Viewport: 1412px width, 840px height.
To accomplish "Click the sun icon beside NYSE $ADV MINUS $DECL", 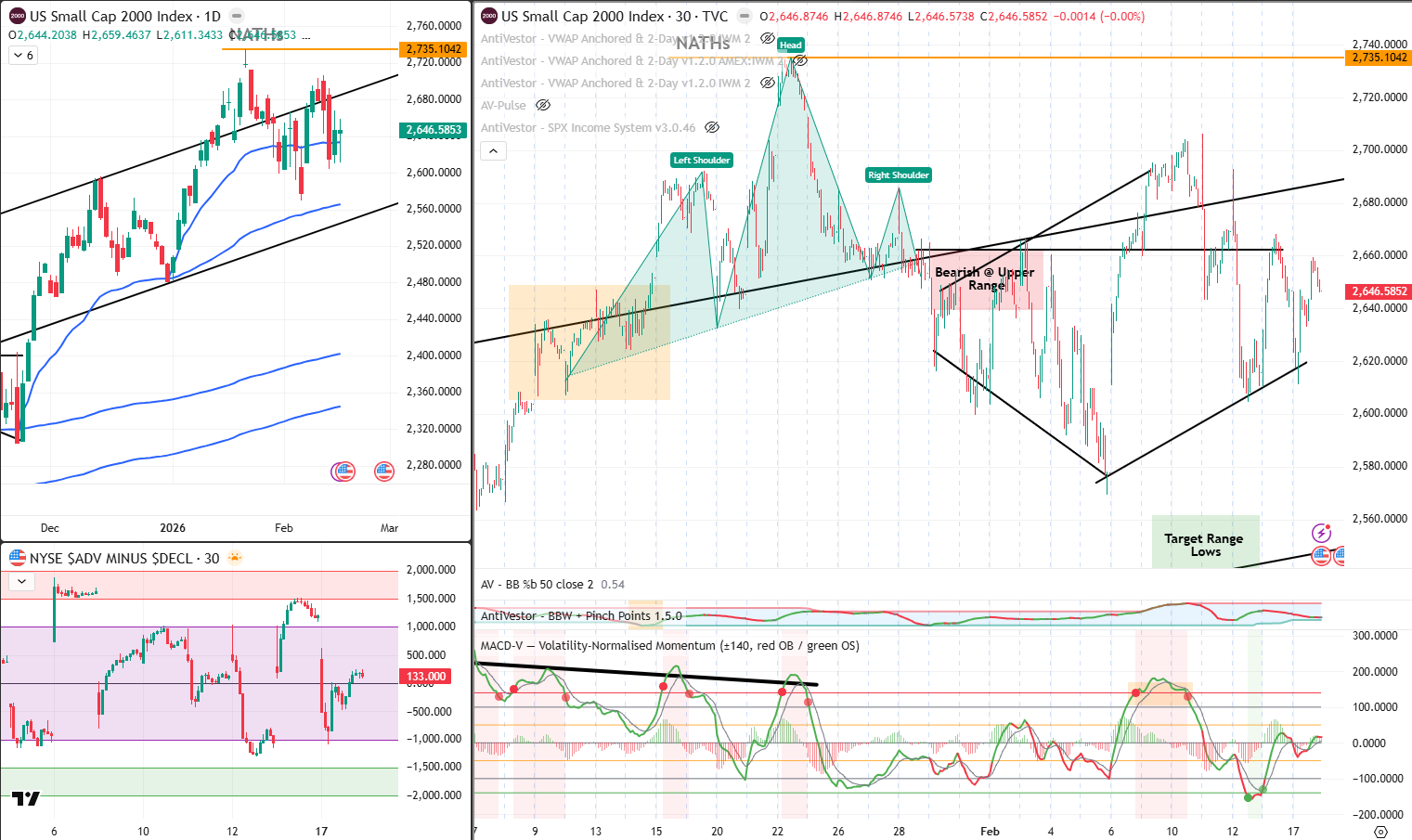I will tap(236, 558).
